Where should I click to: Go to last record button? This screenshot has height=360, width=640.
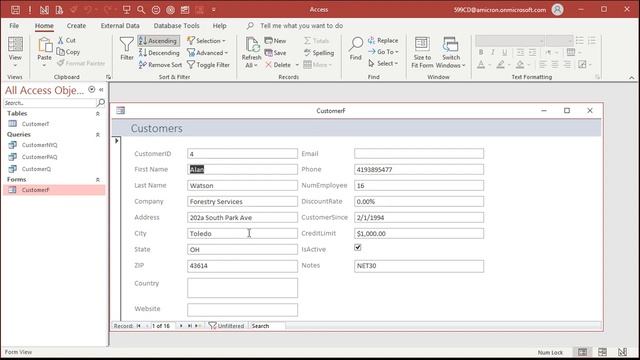click(190, 326)
